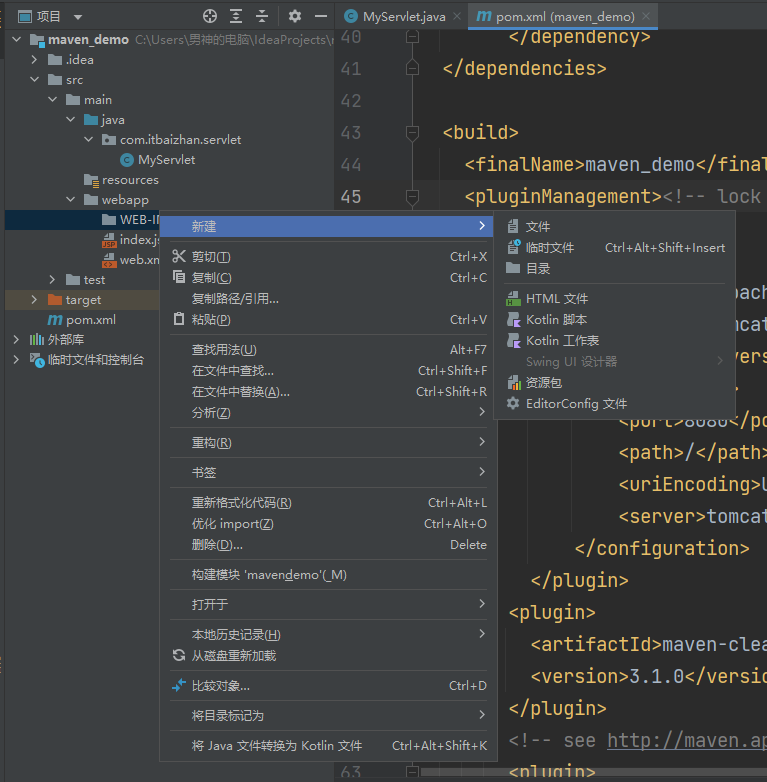
Task: Click the locate-in-project target icon
Action: [210, 16]
